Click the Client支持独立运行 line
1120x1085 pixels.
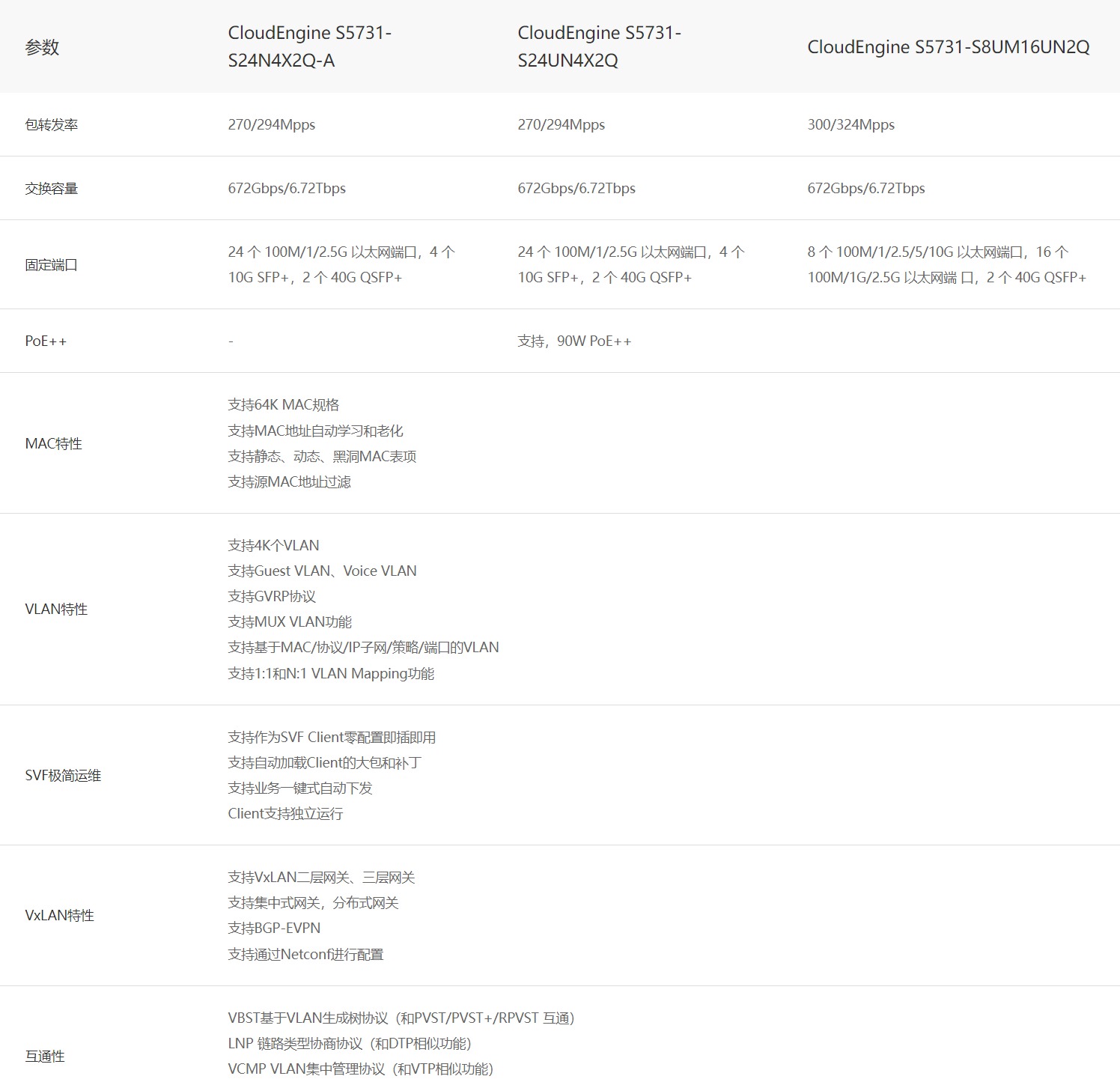point(285,814)
